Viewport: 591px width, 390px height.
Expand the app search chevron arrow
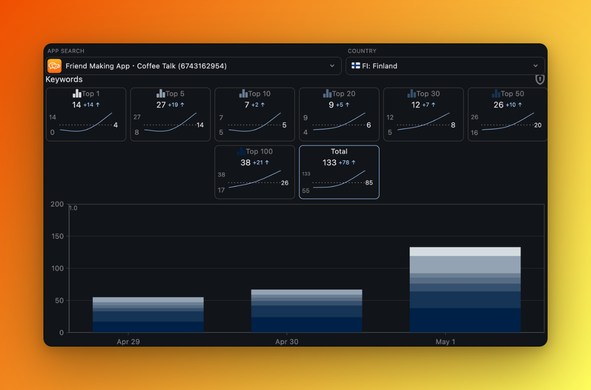point(332,66)
